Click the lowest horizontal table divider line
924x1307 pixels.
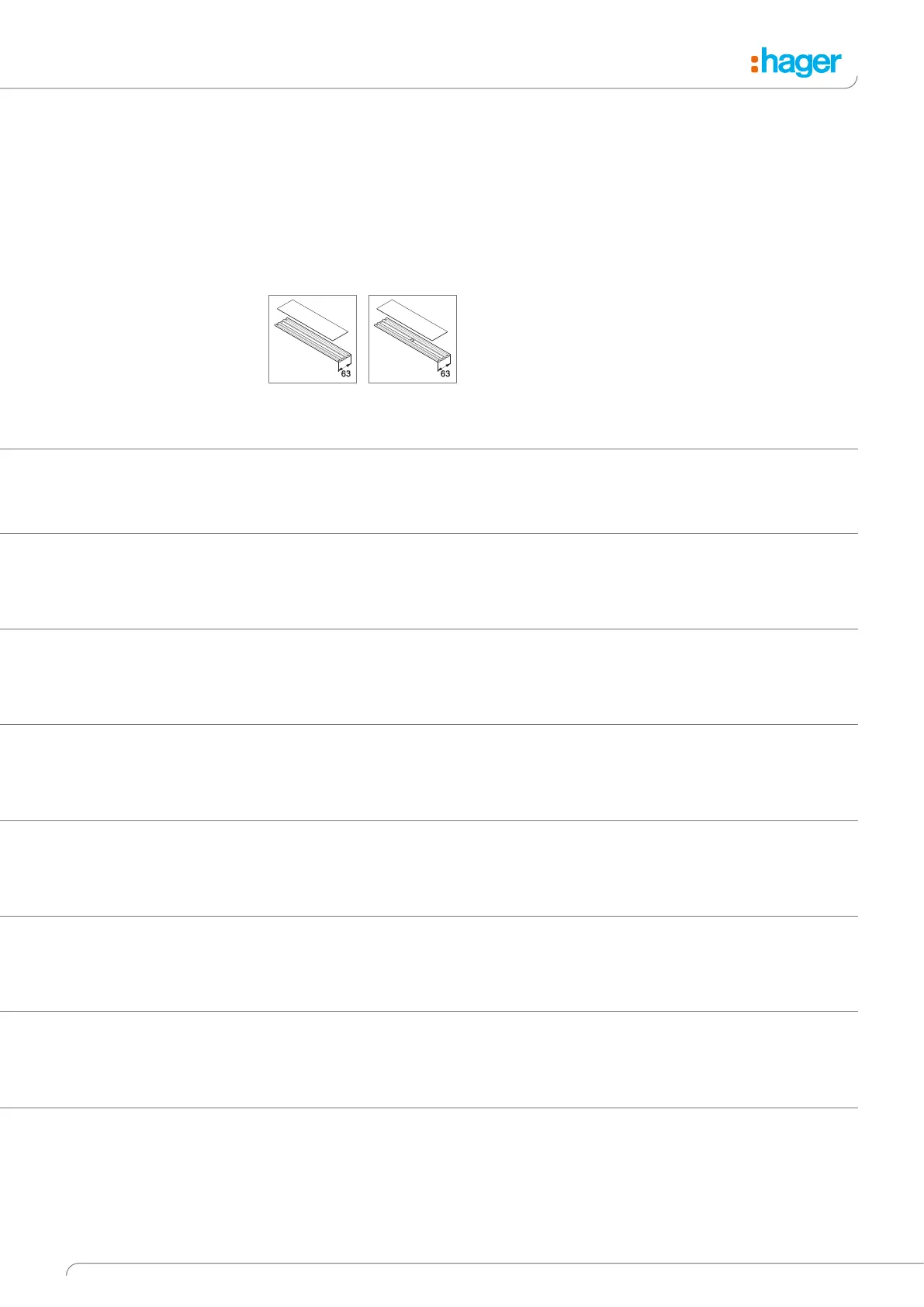428,1108
